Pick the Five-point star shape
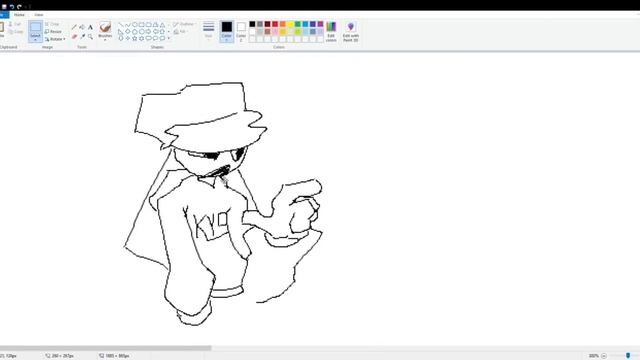Viewport: 640px width, 360px height. [x=135, y=38]
